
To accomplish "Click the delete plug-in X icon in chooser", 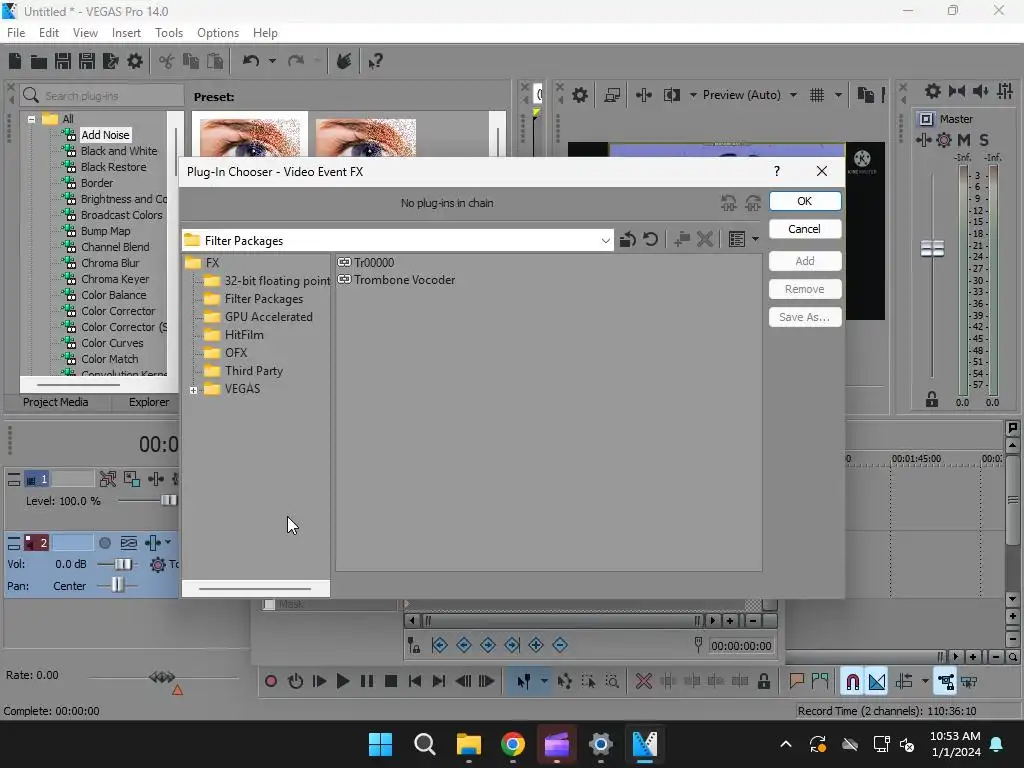I will point(705,239).
